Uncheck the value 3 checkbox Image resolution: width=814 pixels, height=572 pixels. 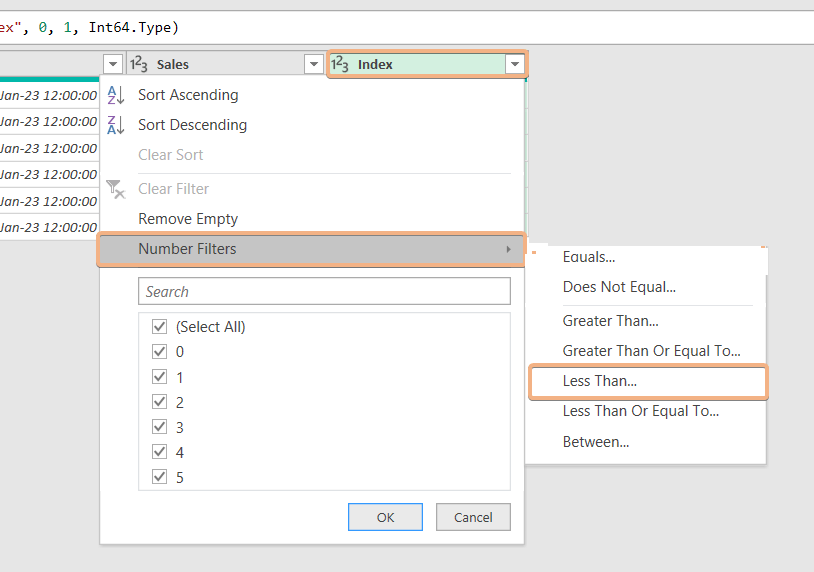coord(159,426)
